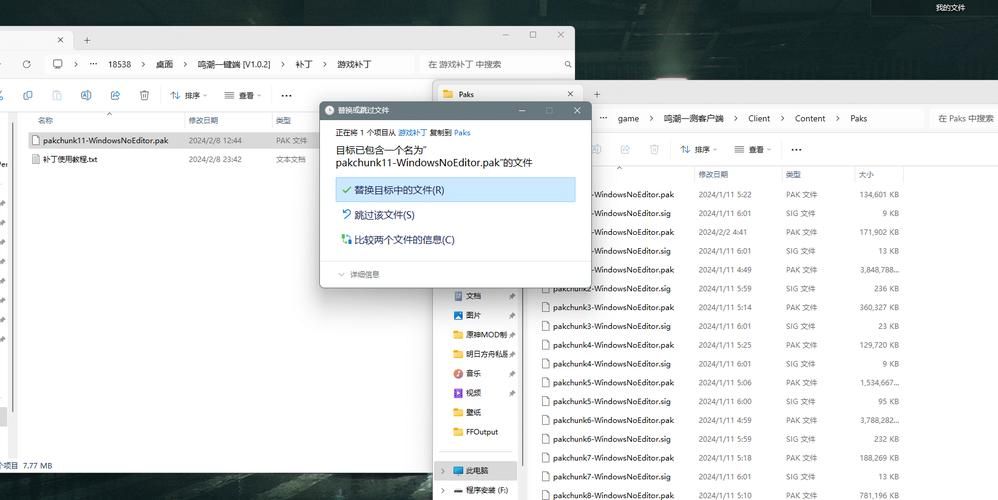Click delete trash icon in 游戏补丁 toolbar

click(x=144, y=95)
